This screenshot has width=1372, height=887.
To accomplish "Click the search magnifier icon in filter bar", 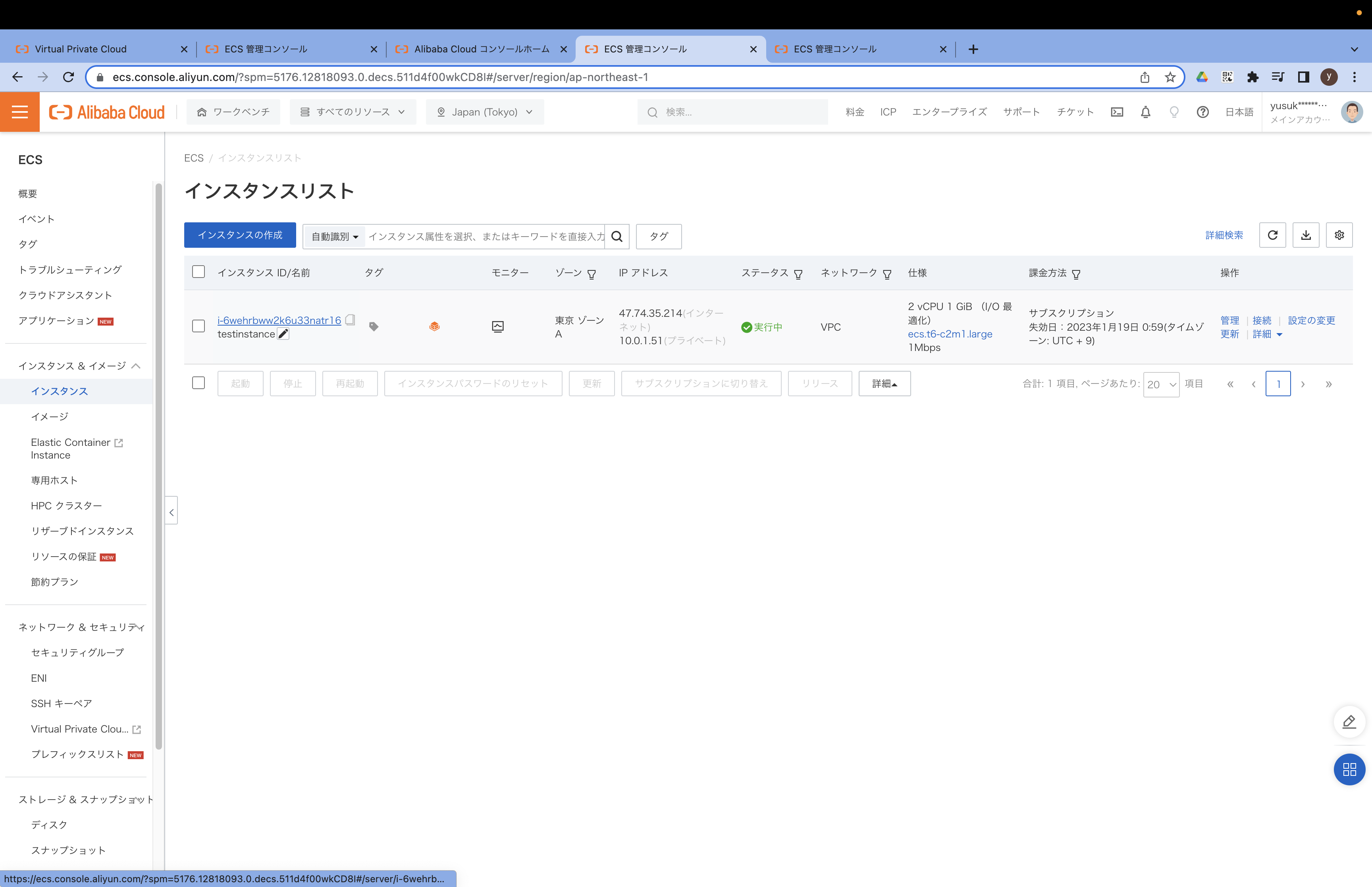I will [617, 236].
